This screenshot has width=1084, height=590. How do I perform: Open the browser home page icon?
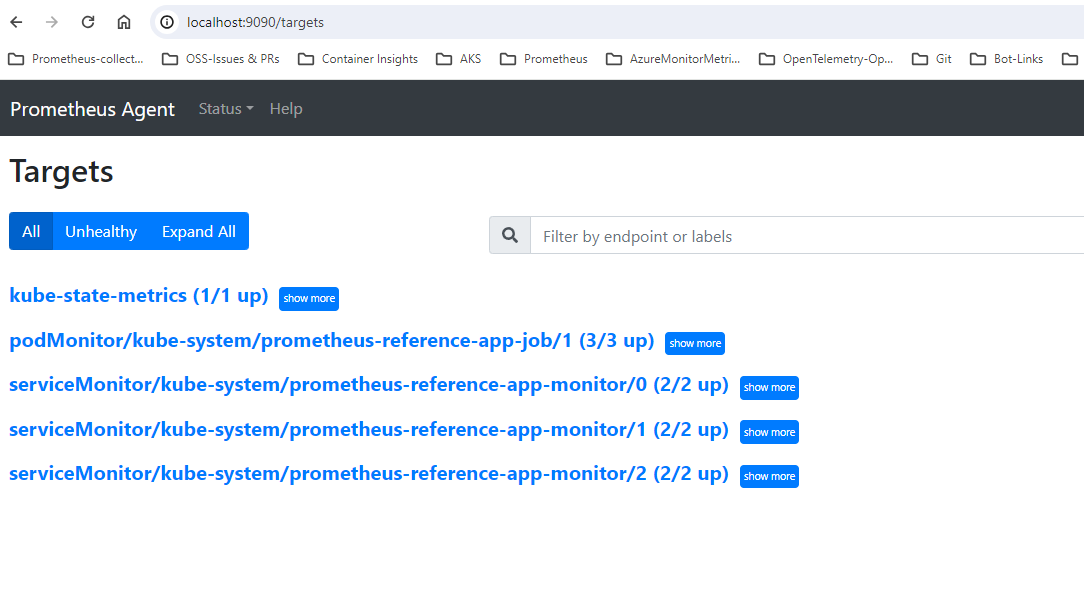[x=124, y=22]
